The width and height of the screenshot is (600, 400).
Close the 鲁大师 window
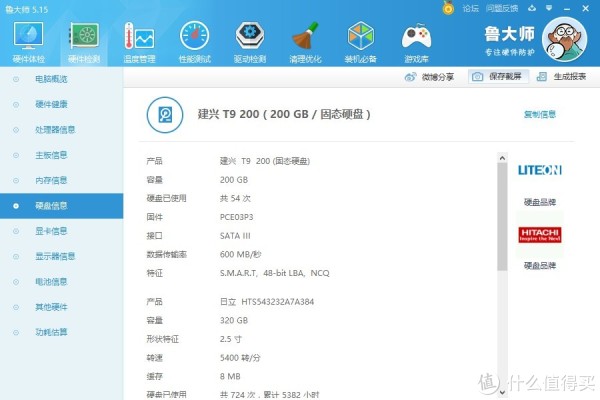coord(585,8)
